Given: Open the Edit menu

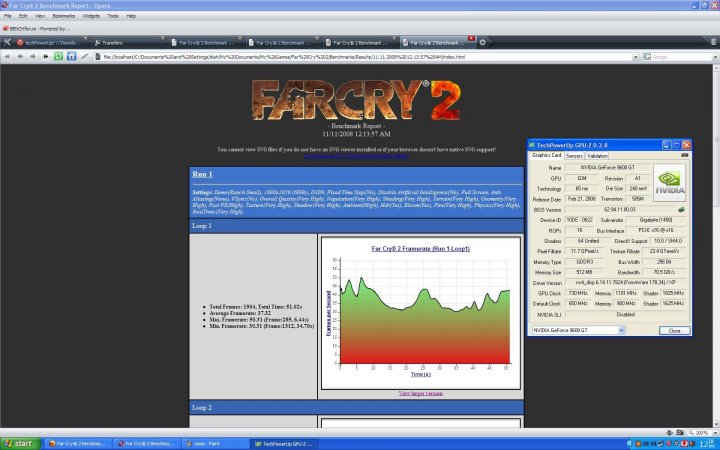Looking at the screenshot, I should 23,16.
